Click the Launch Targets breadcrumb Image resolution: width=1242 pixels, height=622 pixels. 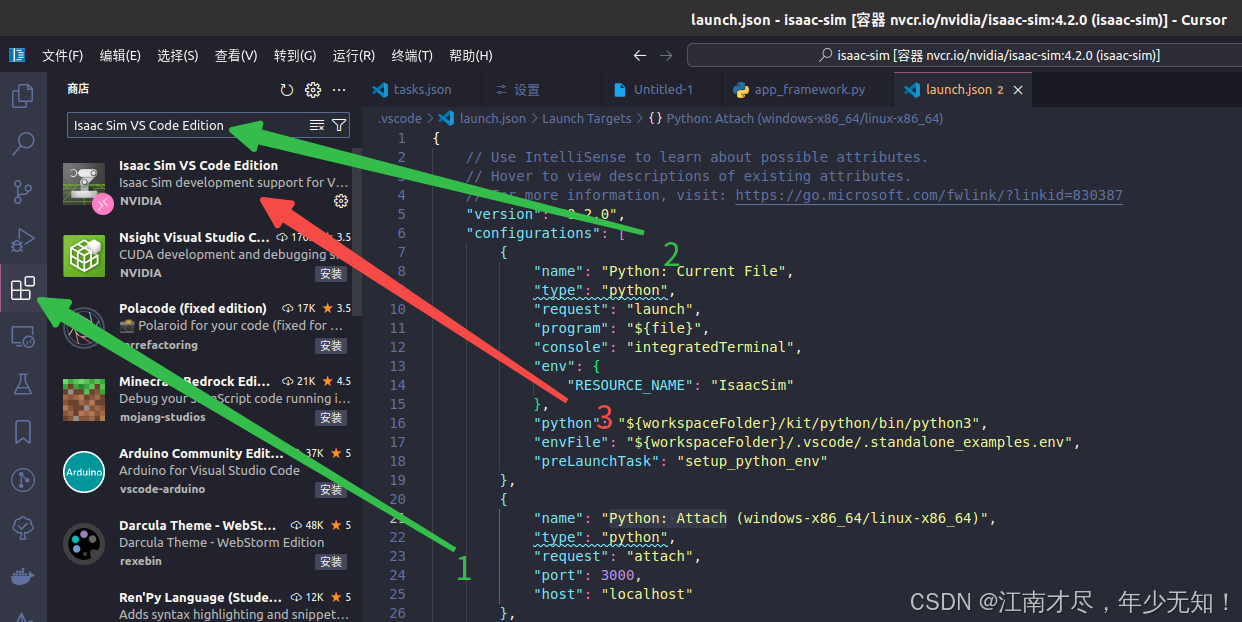pos(587,118)
